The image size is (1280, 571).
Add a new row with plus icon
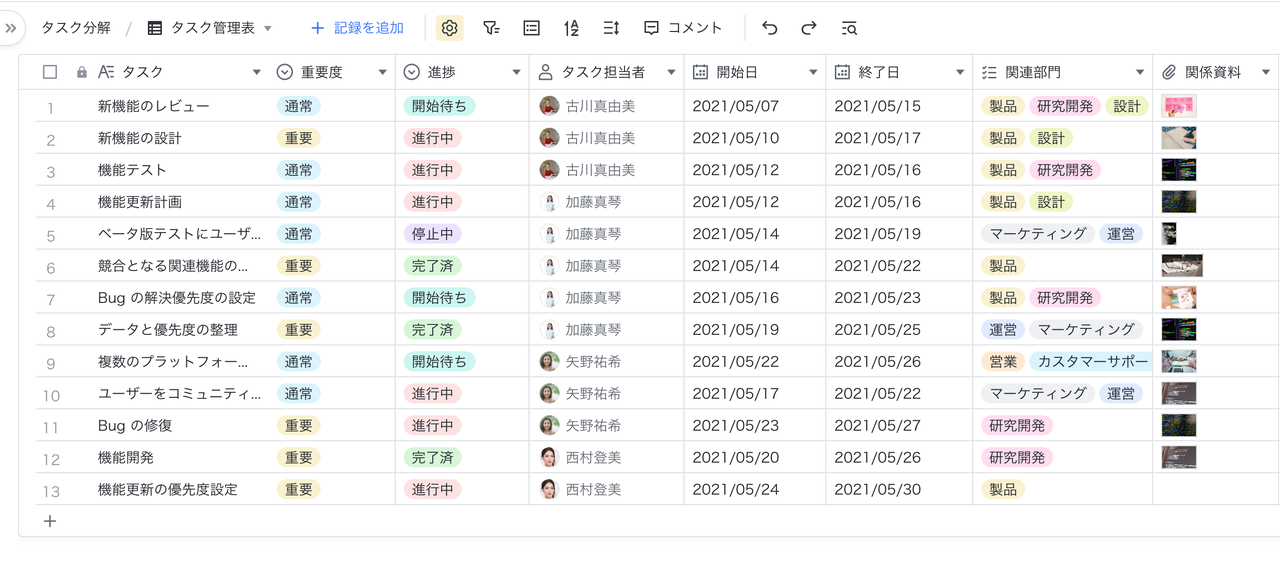50,521
